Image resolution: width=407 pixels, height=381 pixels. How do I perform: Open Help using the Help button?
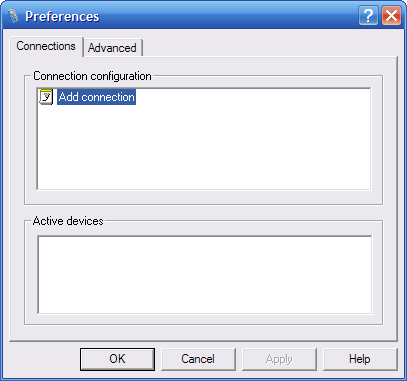(x=360, y=359)
